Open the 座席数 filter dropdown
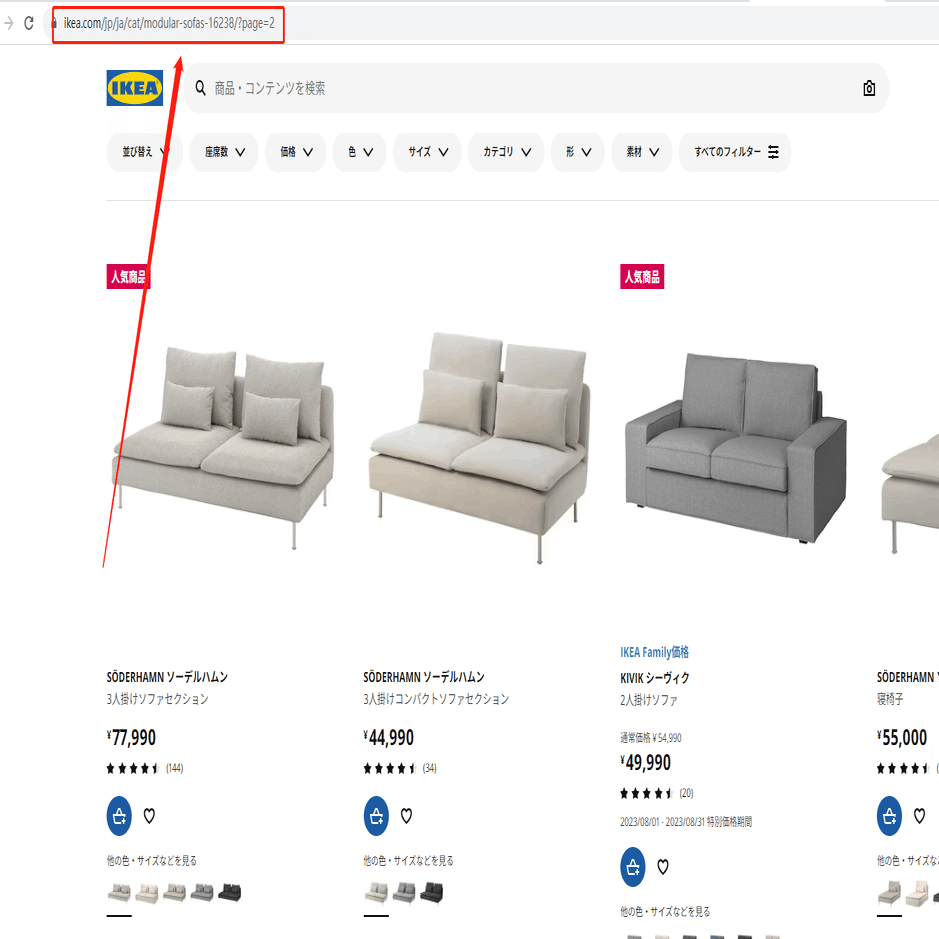Image resolution: width=939 pixels, height=939 pixels. [x=224, y=152]
